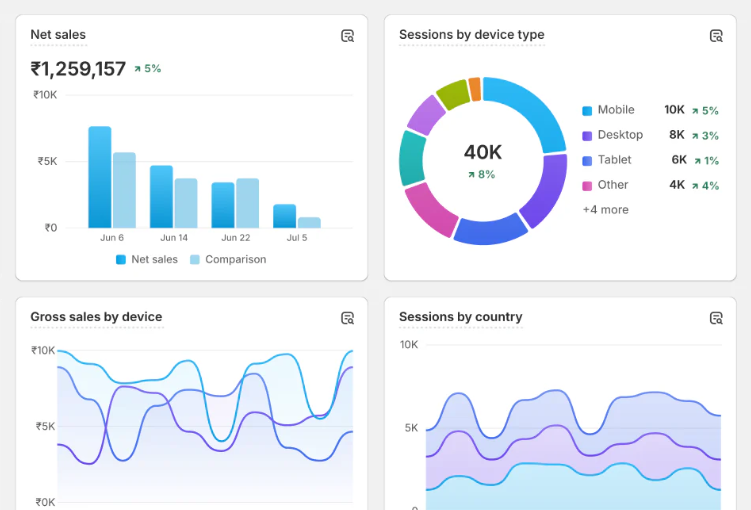Viewport: 751px width, 510px height.
Task: Click the Jun 6 Net sales bar
Action: [99, 177]
